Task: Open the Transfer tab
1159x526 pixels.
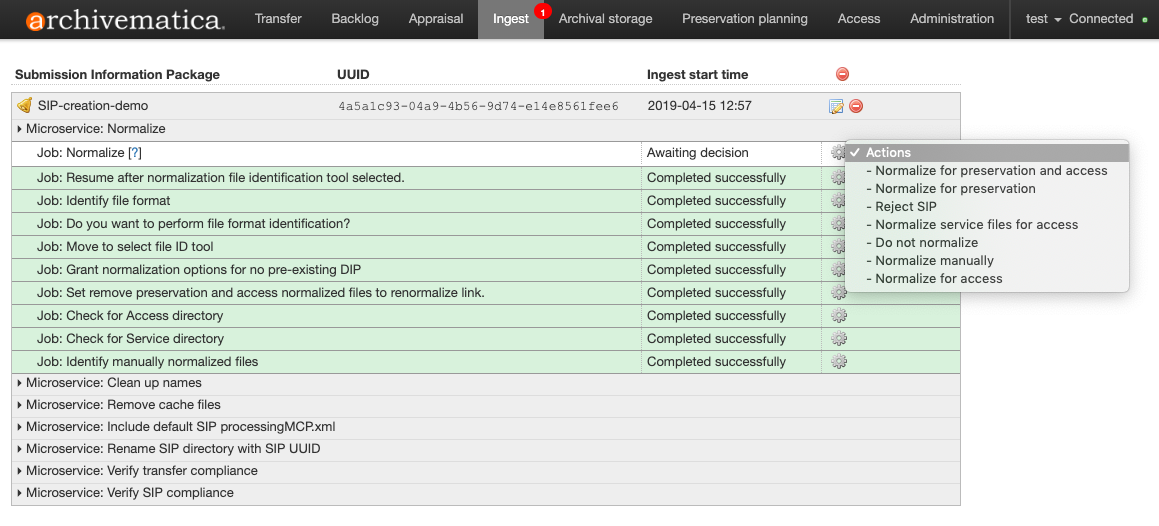Action: [278, 19]
